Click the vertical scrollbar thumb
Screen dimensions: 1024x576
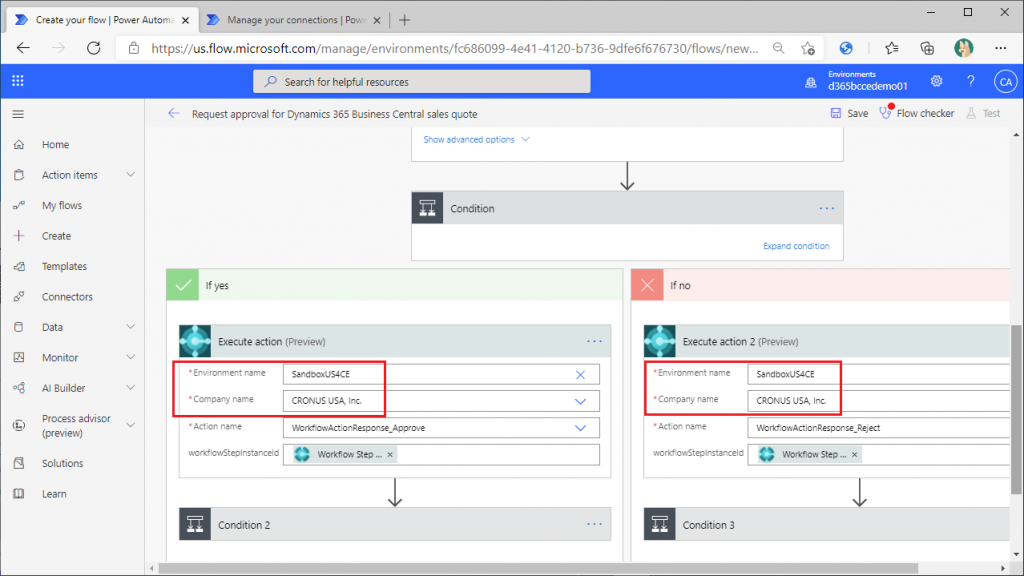point(1016,409)
